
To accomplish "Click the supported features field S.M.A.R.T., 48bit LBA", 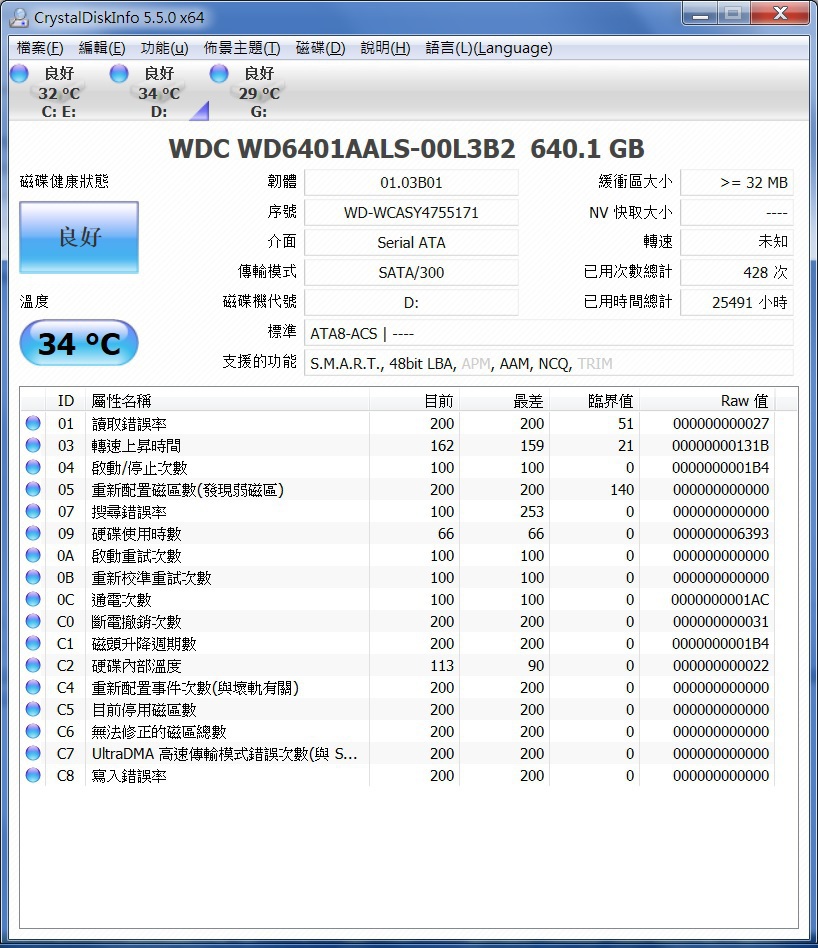I will point(549,363).
